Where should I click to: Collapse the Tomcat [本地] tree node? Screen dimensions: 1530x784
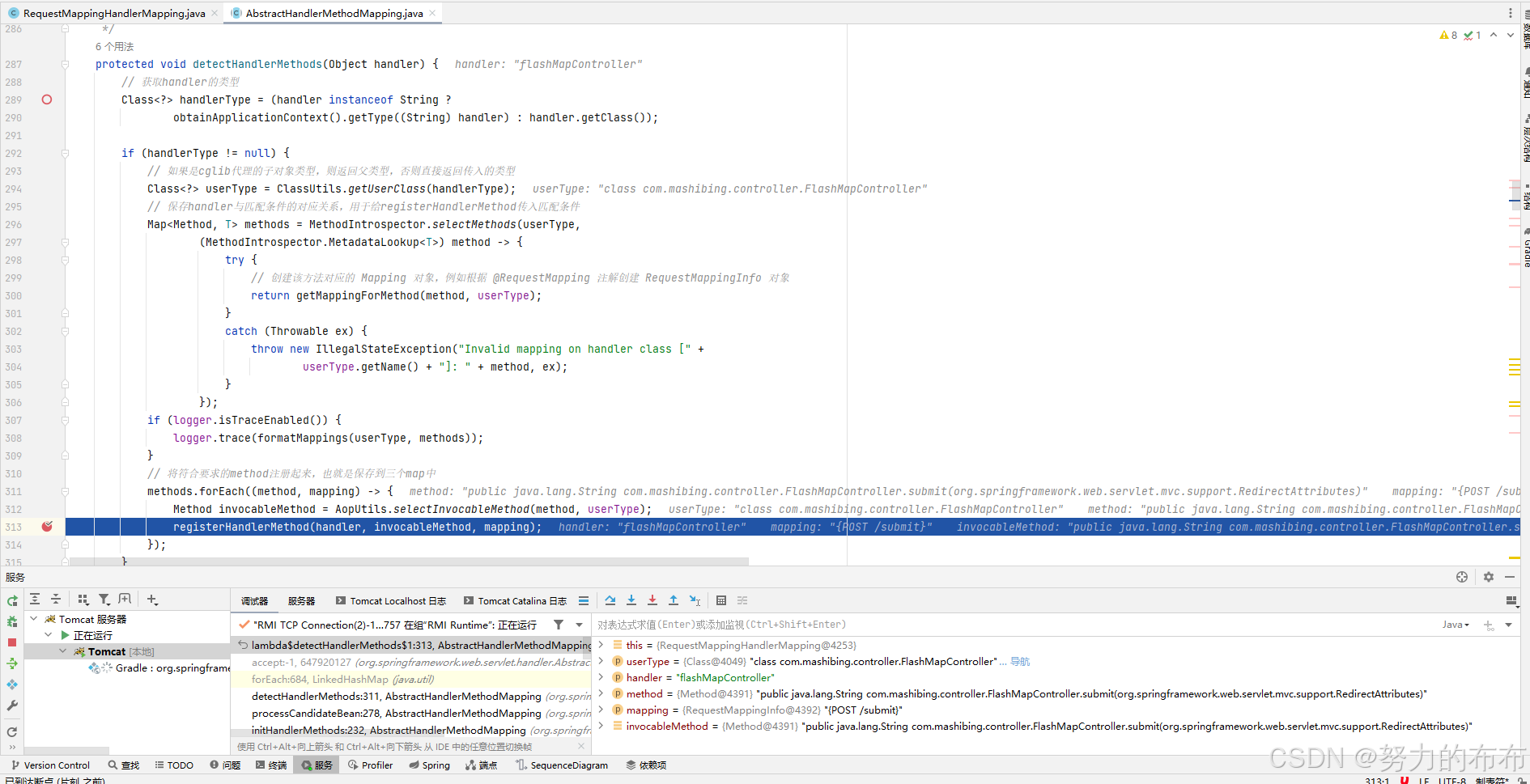(63, 651)
